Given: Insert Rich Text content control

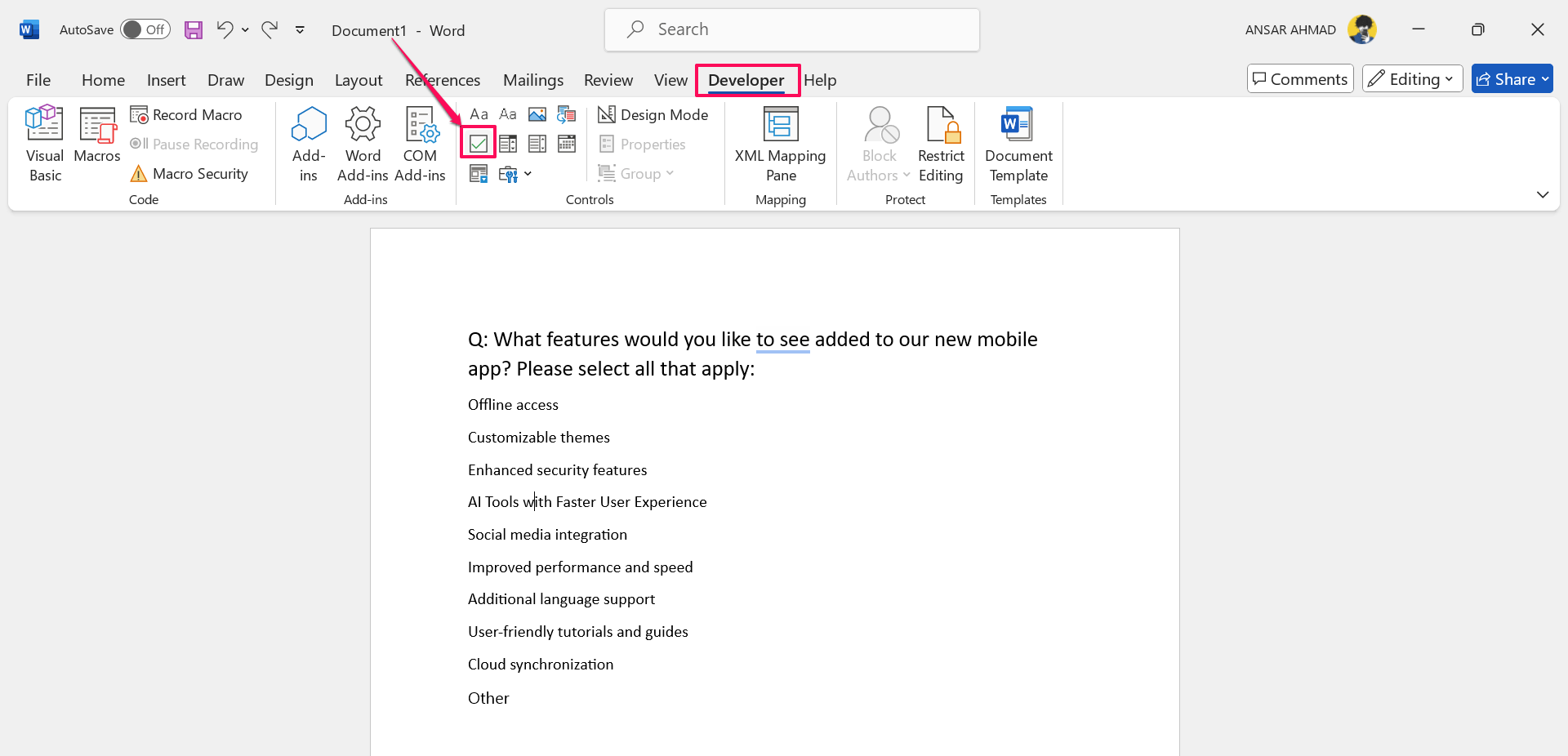Looking at the screenshot, I should pyautogui.click(x=479, y=114).
